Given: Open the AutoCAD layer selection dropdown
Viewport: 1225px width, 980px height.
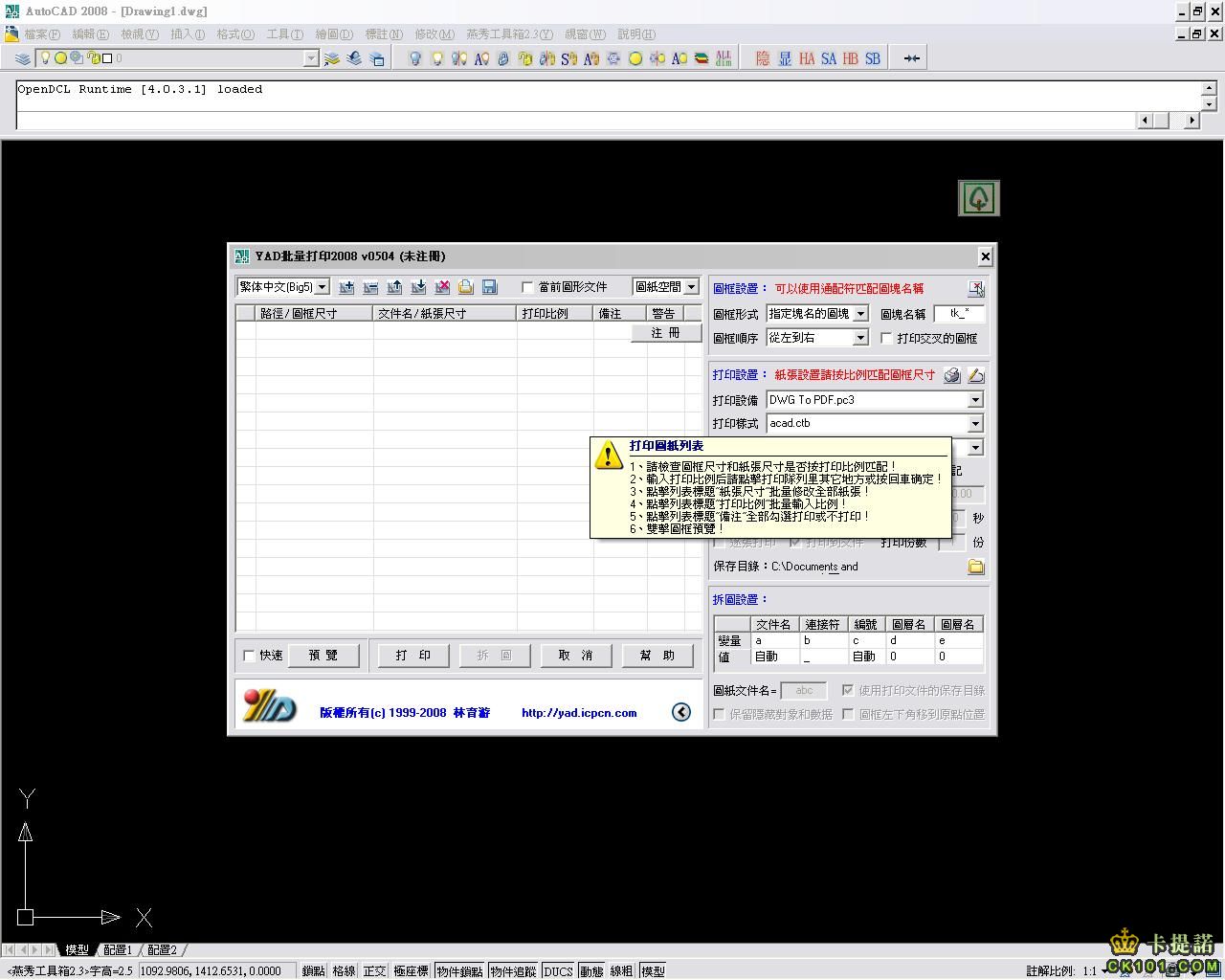Looking at the screenshot, I should (x=310, y=58).
